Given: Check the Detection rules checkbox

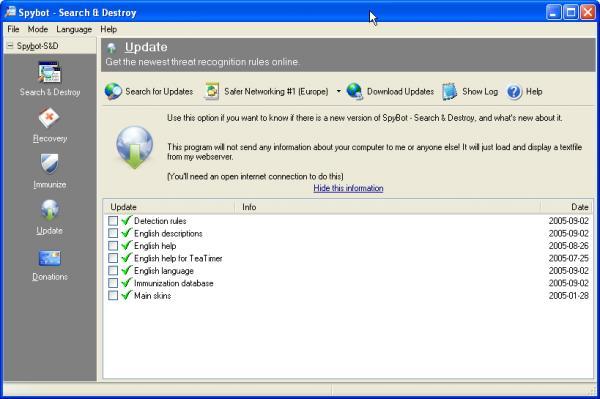Looking at the screenshot, I should tap(113, 221).
